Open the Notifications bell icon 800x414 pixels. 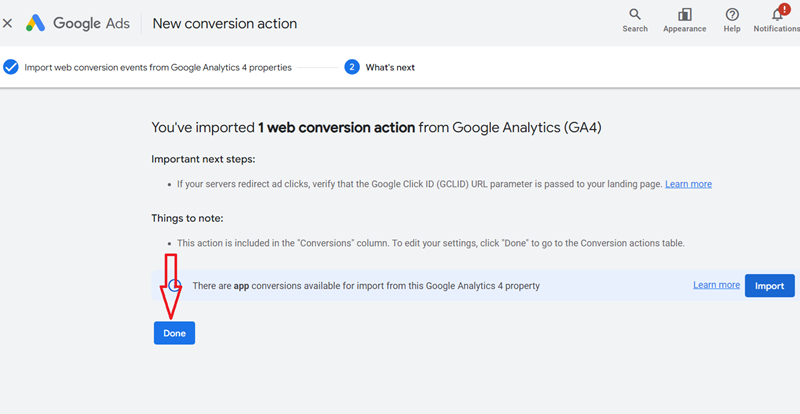pos(777,15)
